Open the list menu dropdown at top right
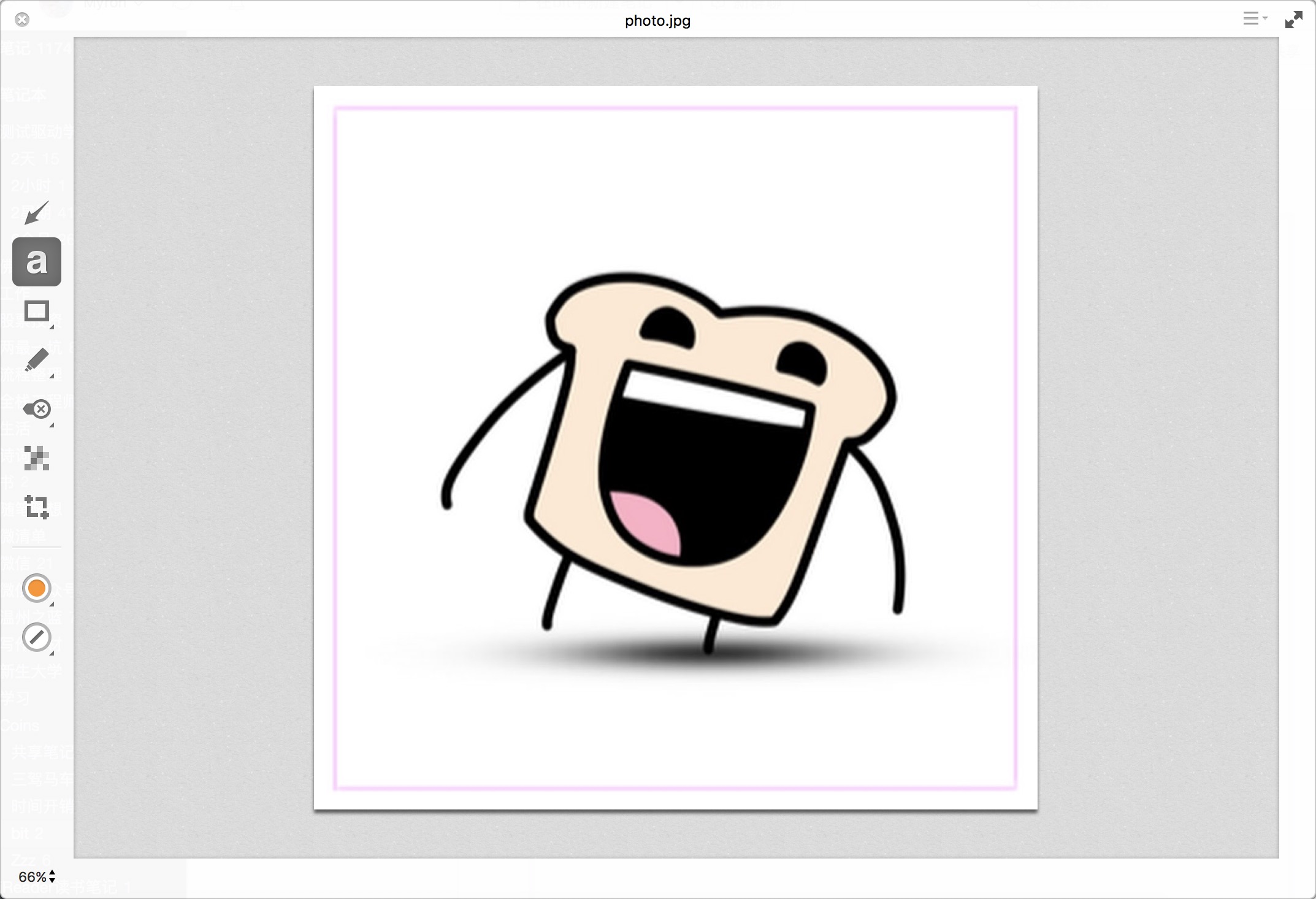The width and height of the screenshot is (1316, 899). click(1255, 19)
